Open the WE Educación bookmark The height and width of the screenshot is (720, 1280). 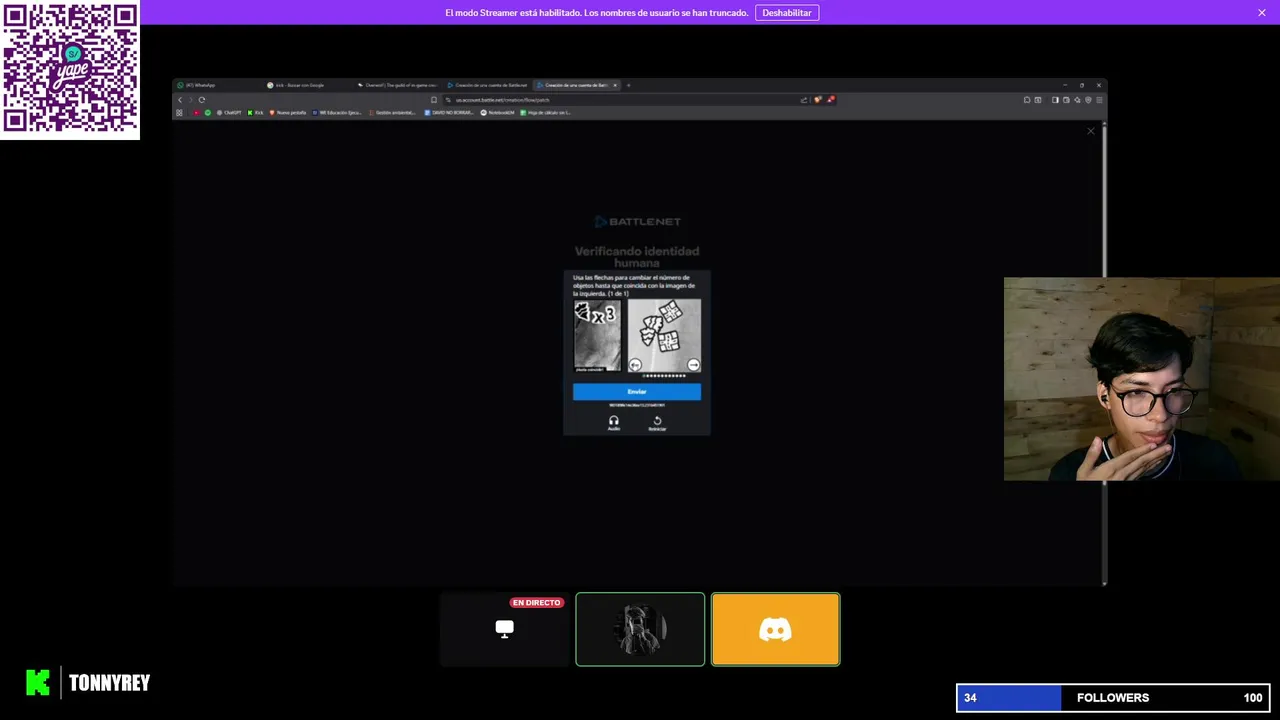pyautogui.click(x=337, y=113)
